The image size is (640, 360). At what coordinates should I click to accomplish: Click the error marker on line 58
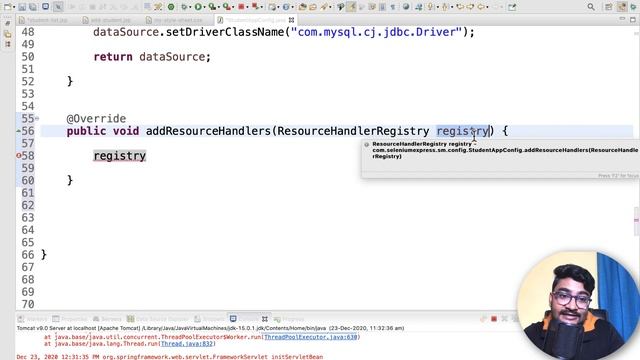coord(18,156)
